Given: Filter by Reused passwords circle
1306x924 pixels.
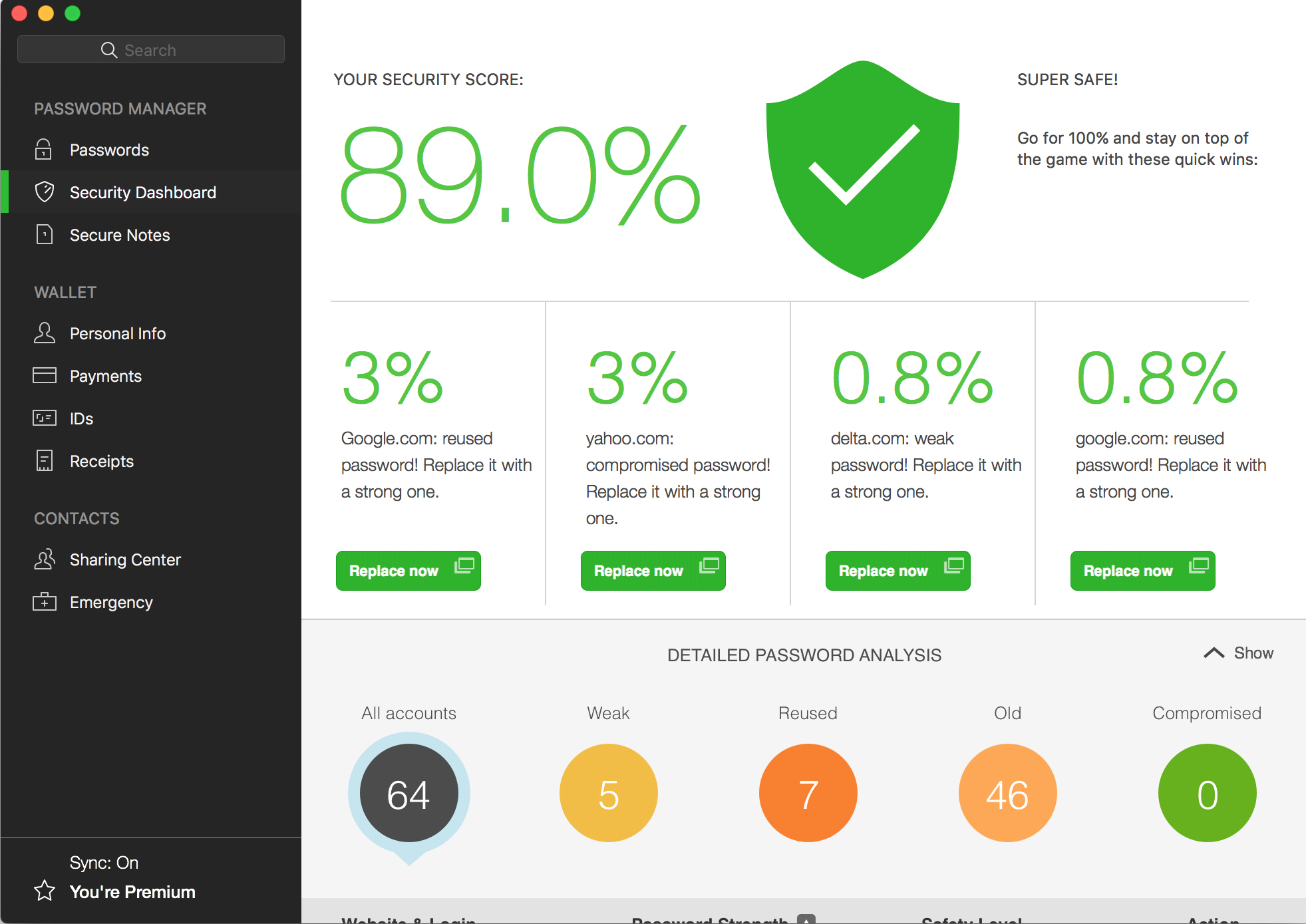Looking at the screenshot, I should point(808,793).
